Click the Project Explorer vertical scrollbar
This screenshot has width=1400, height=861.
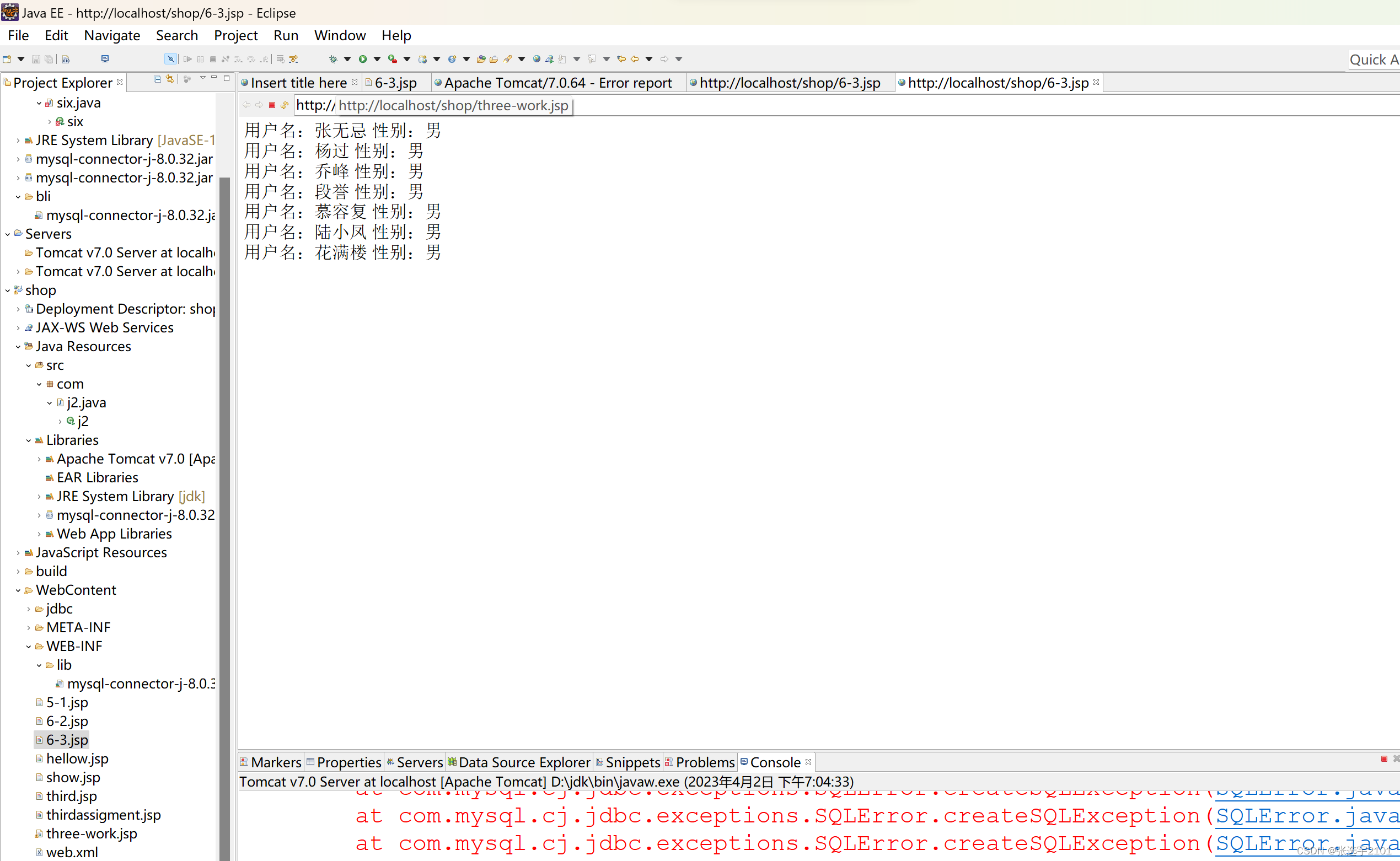coord(224,455)
